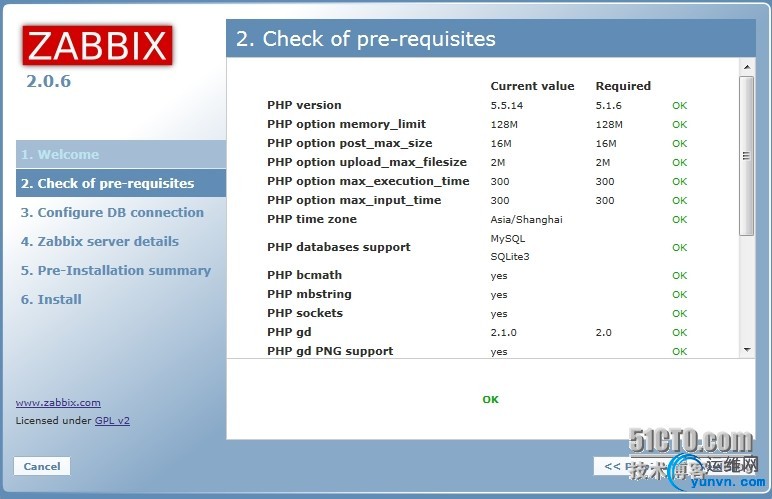Viewport: 772px width, 499px height.
Task: Click the PHP gd current value 2.1.0
Action: coord(503,333)
